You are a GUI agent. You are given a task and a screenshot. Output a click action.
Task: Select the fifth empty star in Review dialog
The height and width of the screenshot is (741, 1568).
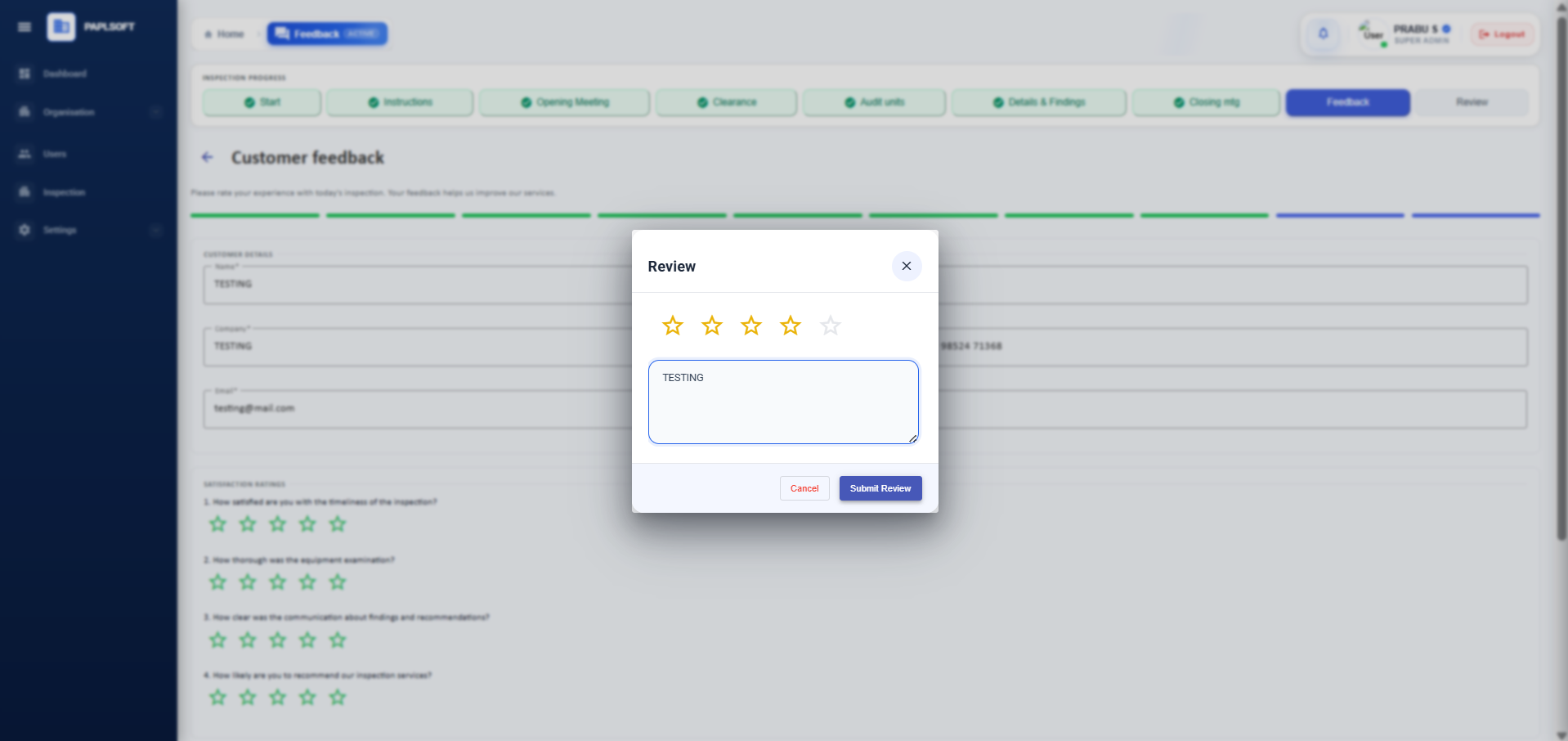[x=831, y=326]
